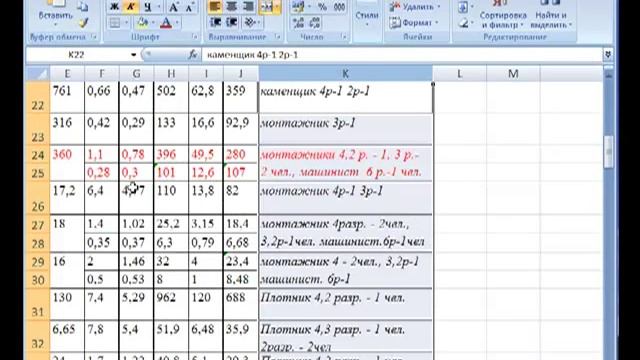Image resolution: width=640 pixels, height=360 pixels.
Task: Select the column K header
Action: tap(345, 74)
